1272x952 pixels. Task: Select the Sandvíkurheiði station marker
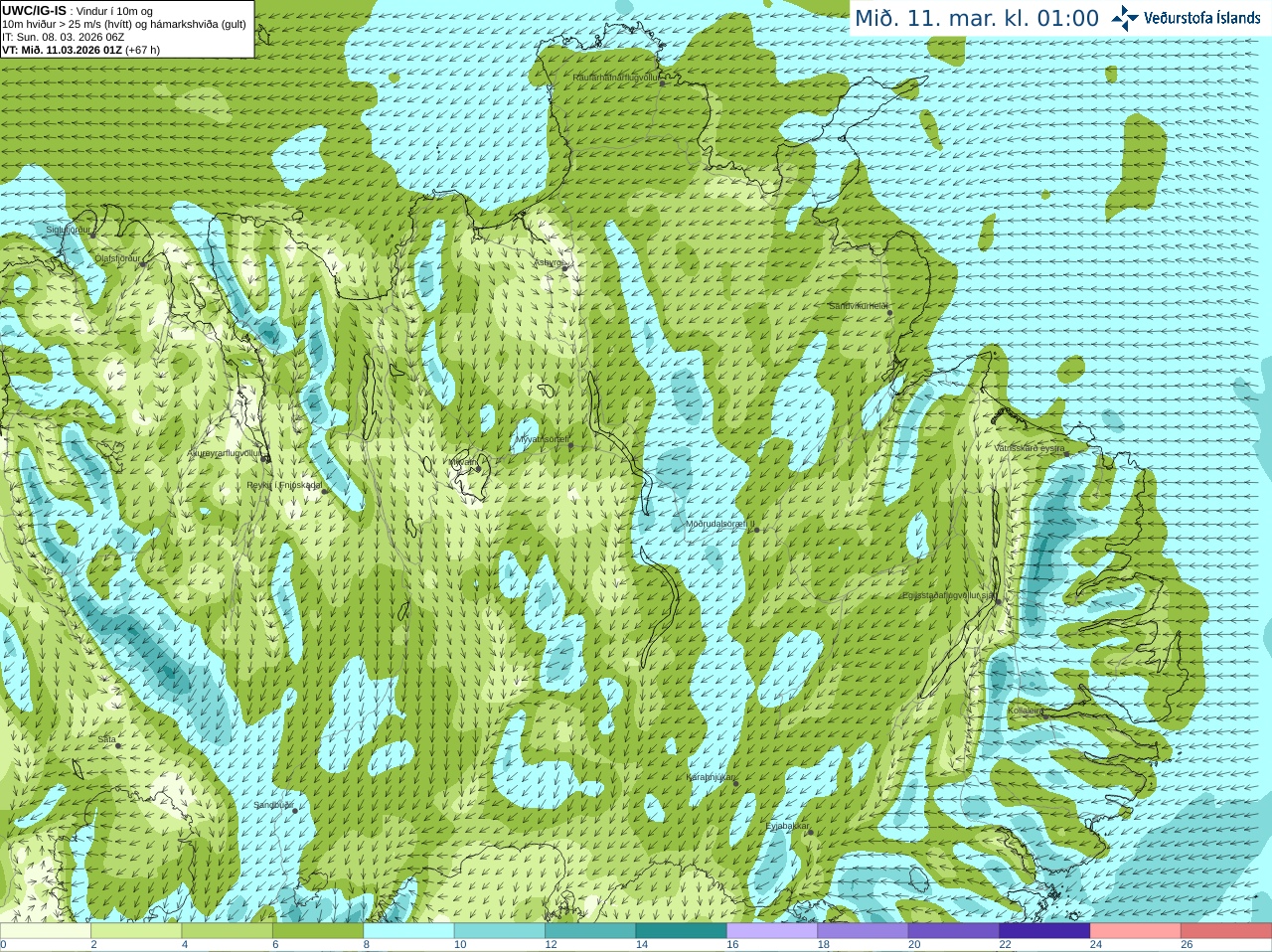tap(890, 313)
